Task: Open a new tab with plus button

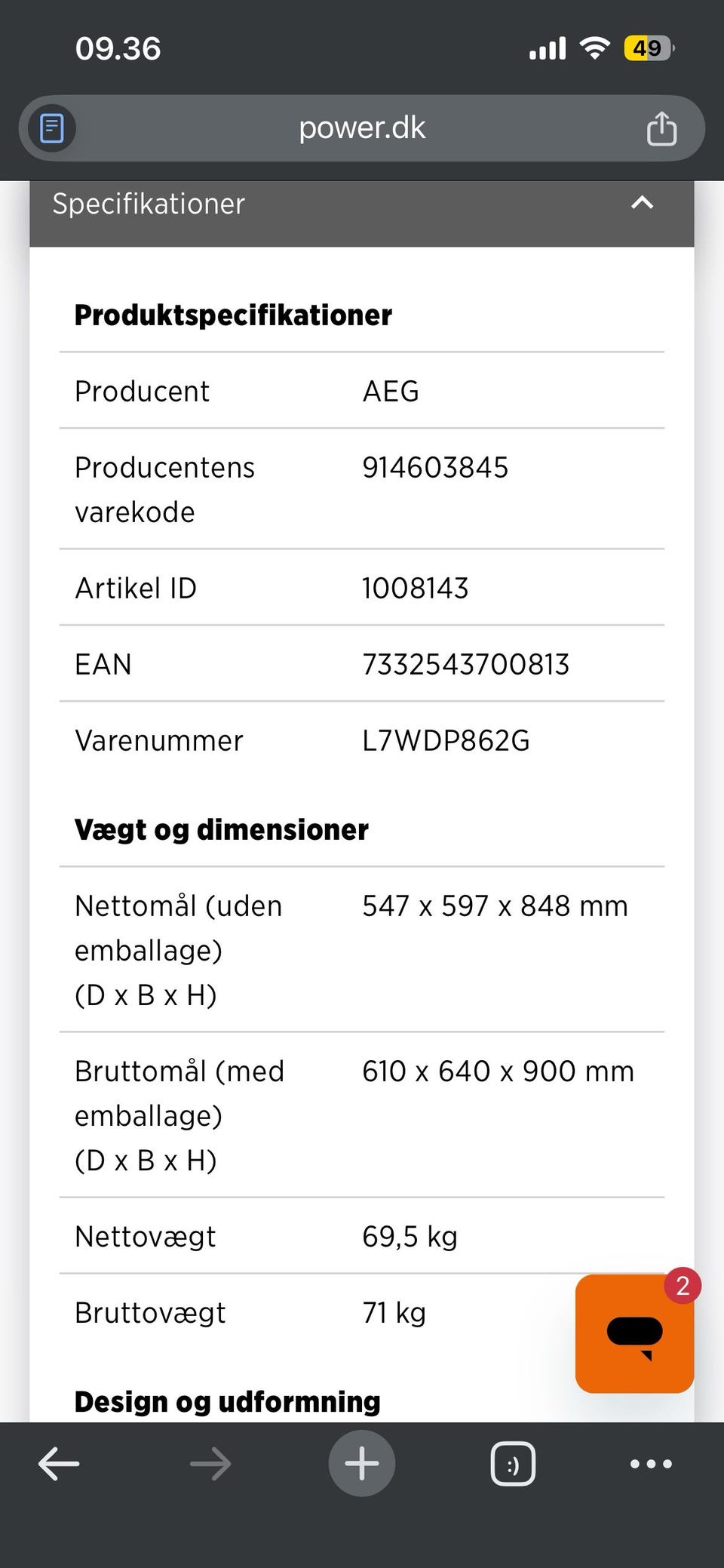Action: click(x=362, y=1464)
